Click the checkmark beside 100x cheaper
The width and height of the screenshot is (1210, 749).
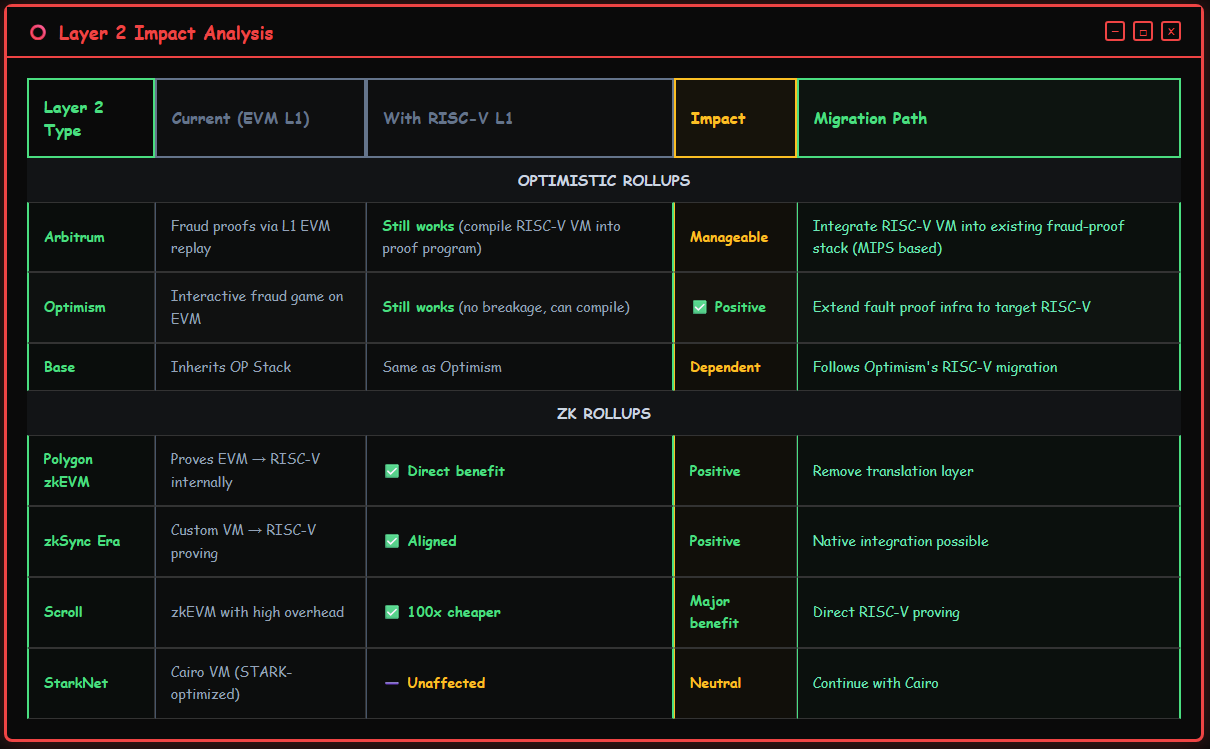click(x=392, y=612)
